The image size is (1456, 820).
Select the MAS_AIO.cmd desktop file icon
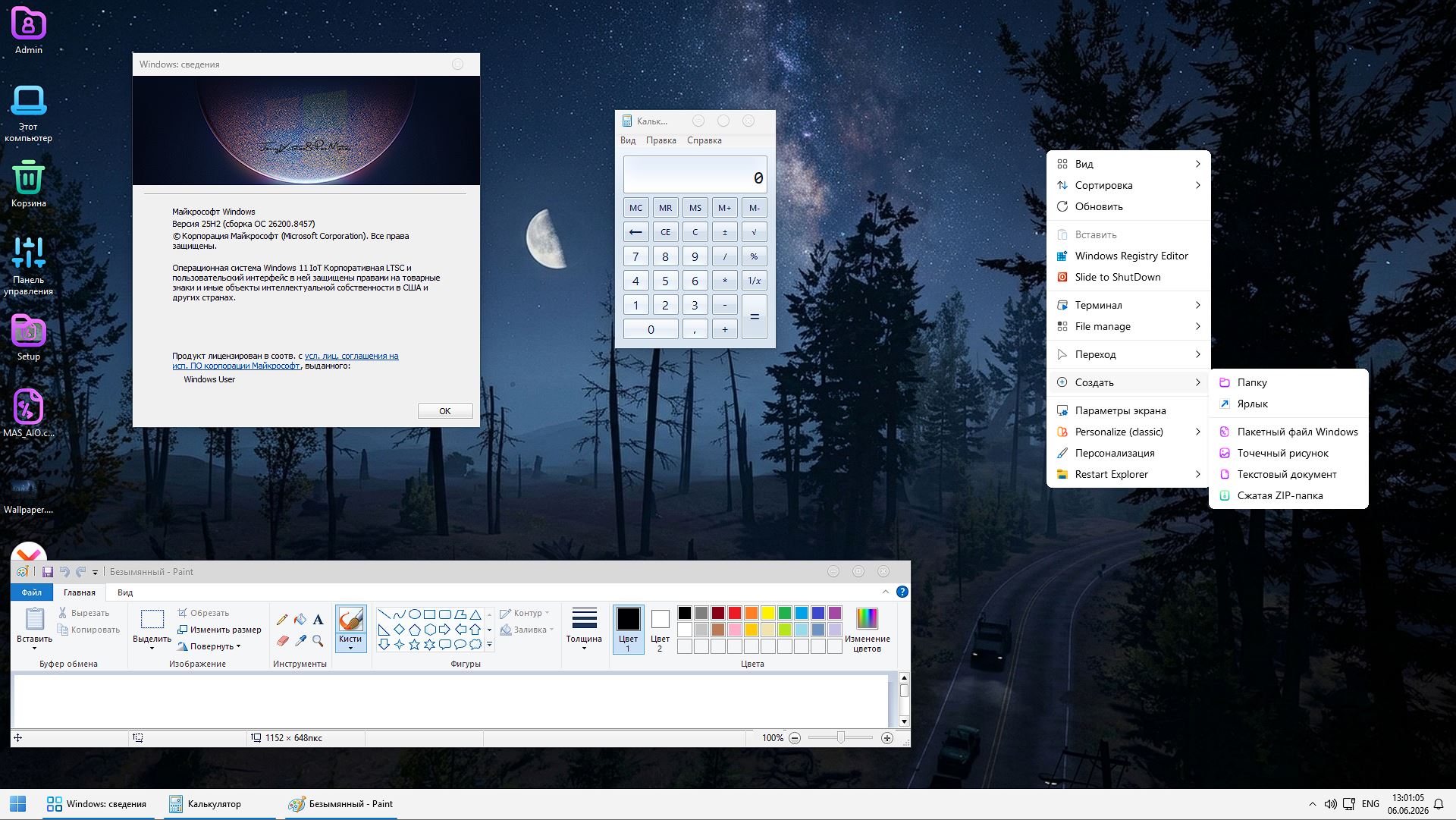(x=29, y=413)
